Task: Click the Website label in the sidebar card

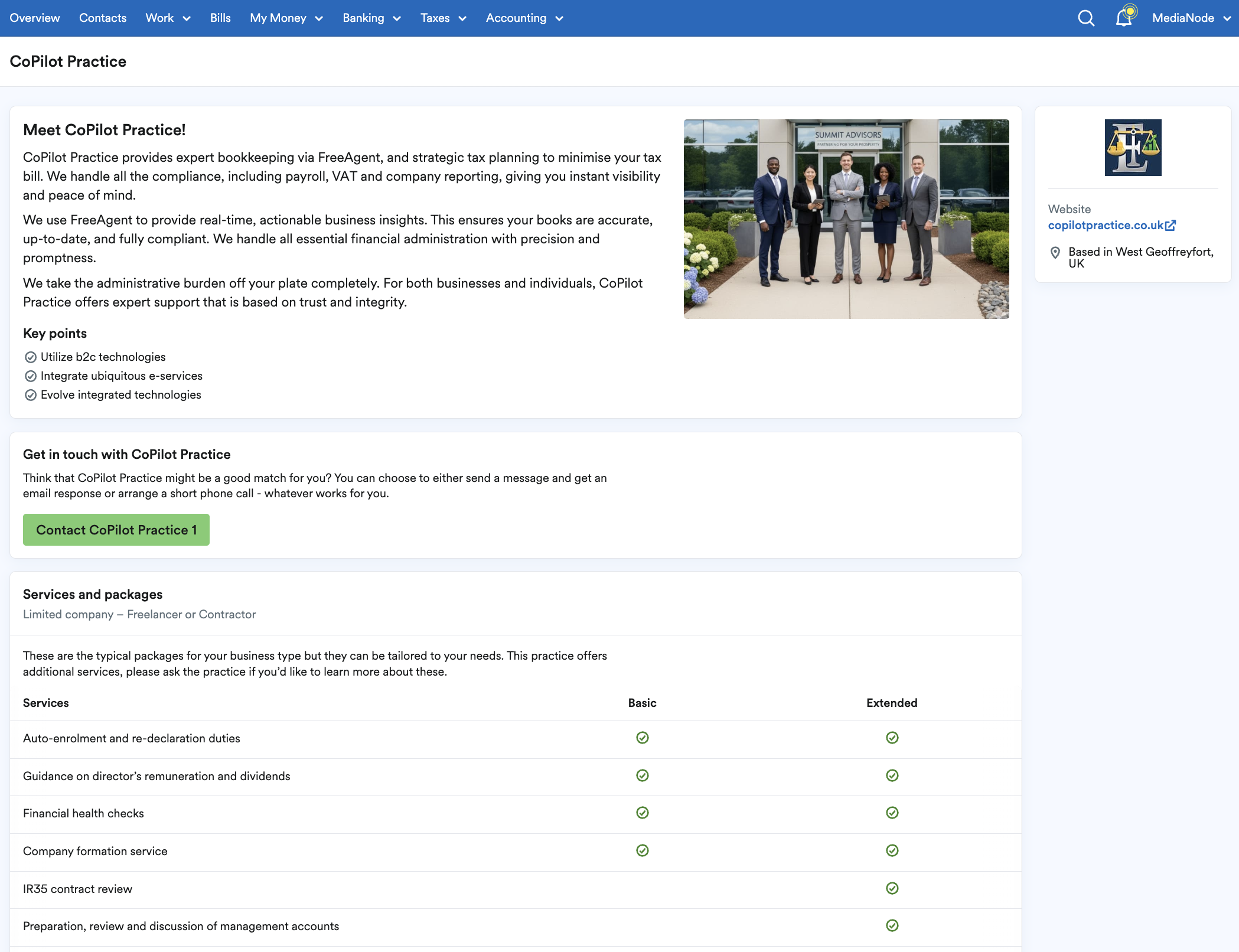Action: pos(1070,209)
